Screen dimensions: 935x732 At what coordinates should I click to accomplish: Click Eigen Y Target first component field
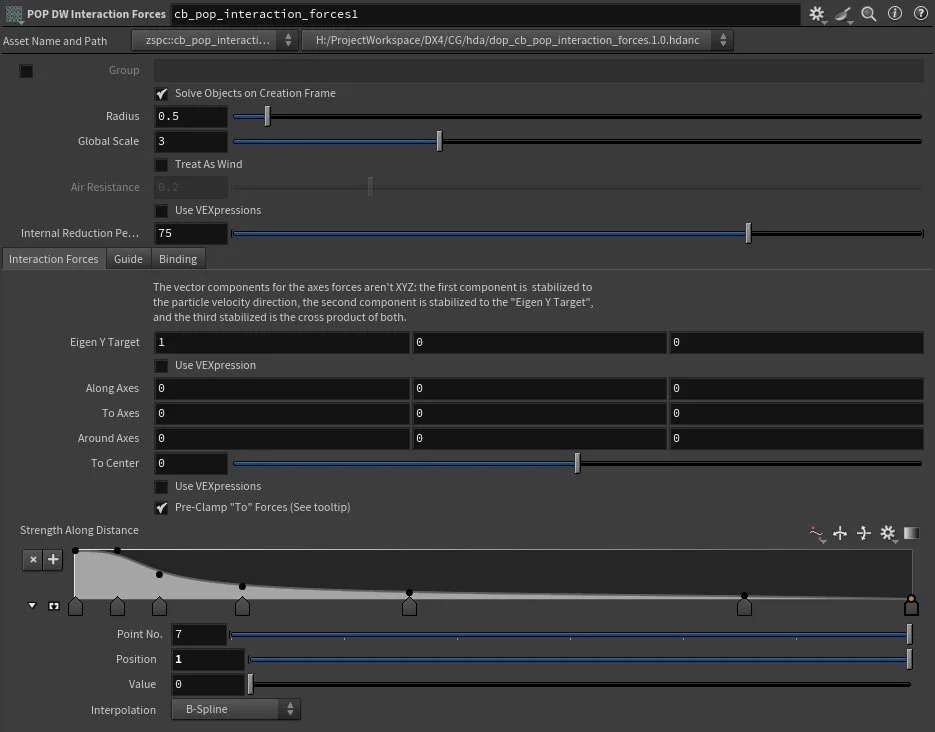pos(282,342)
